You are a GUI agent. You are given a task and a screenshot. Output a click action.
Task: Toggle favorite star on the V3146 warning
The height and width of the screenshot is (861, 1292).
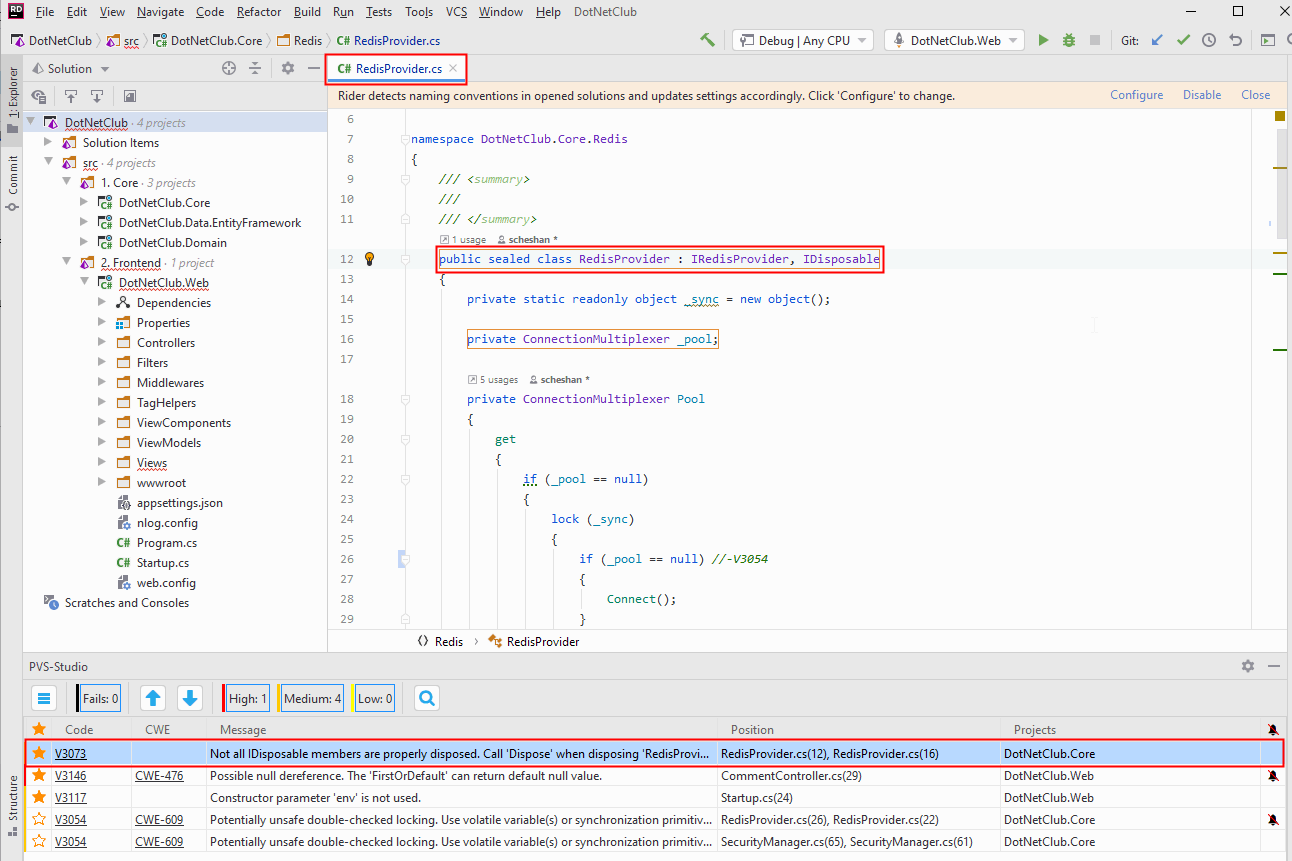click(39, 775)
